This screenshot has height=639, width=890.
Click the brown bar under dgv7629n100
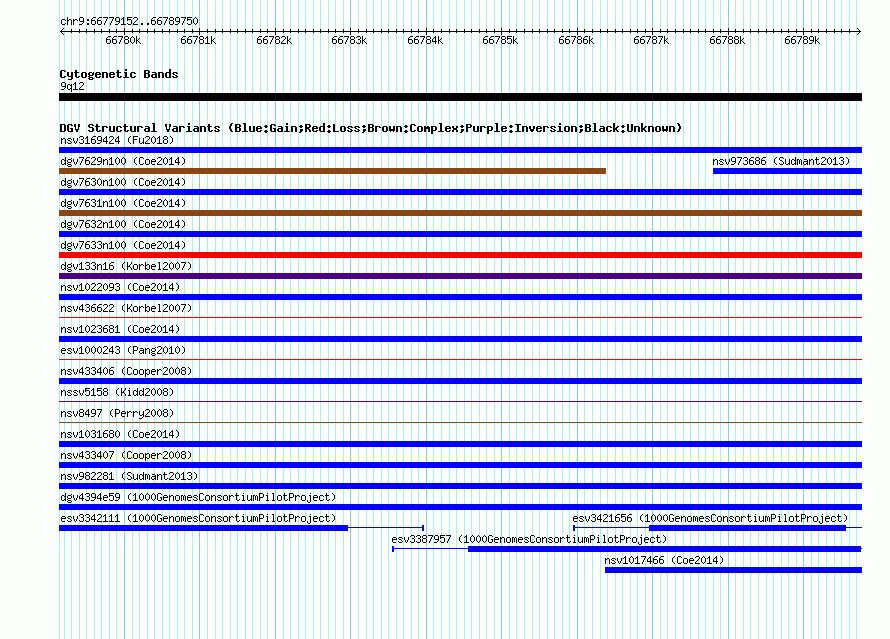[x=333, y=171]
